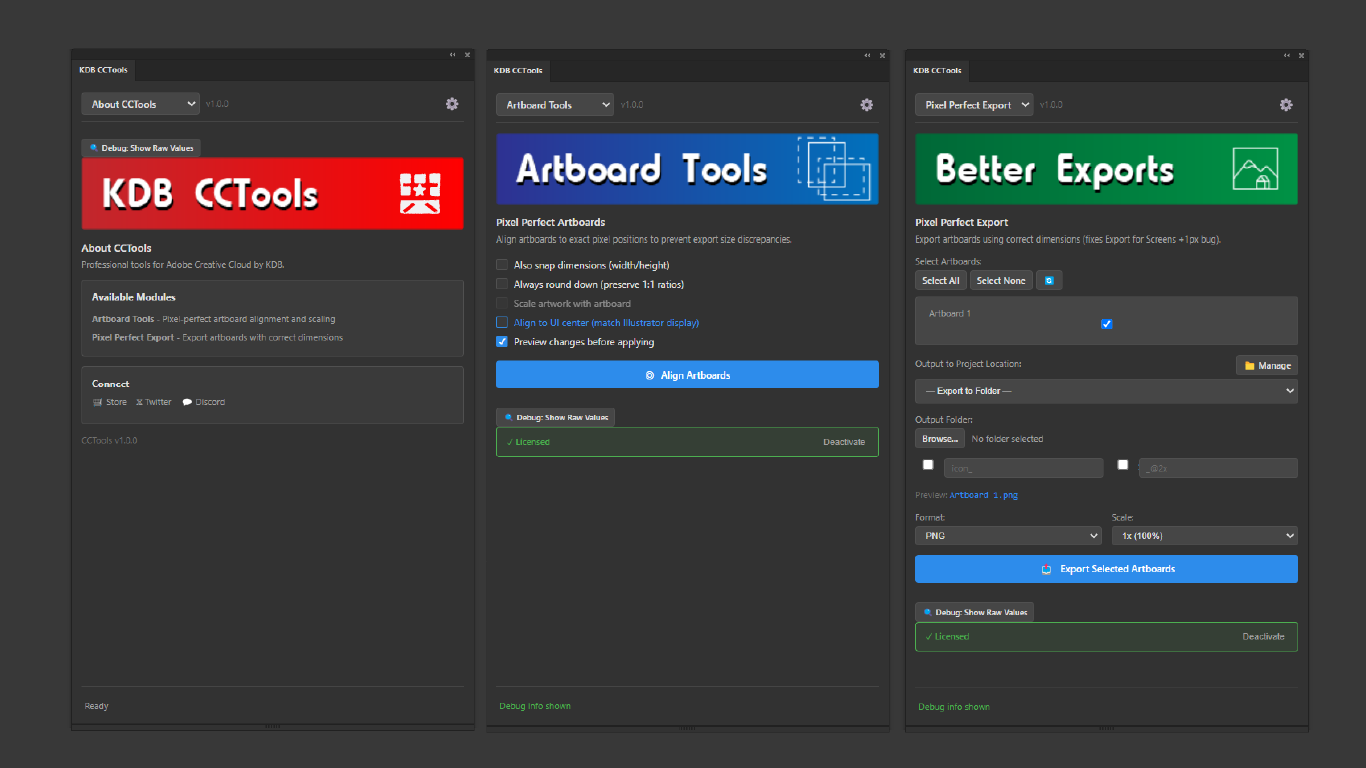This screenshot has height=768, width=1366.
Task: Click Debug: Show Raw Values in About CCTools panel
Action: click(141, 148)
